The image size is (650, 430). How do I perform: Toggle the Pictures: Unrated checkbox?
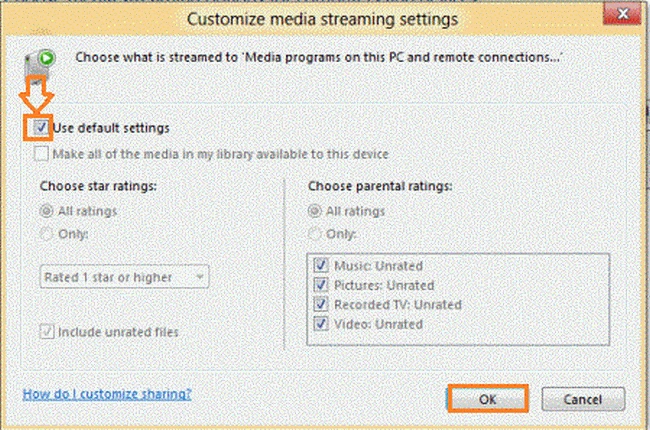click(320, 285)
